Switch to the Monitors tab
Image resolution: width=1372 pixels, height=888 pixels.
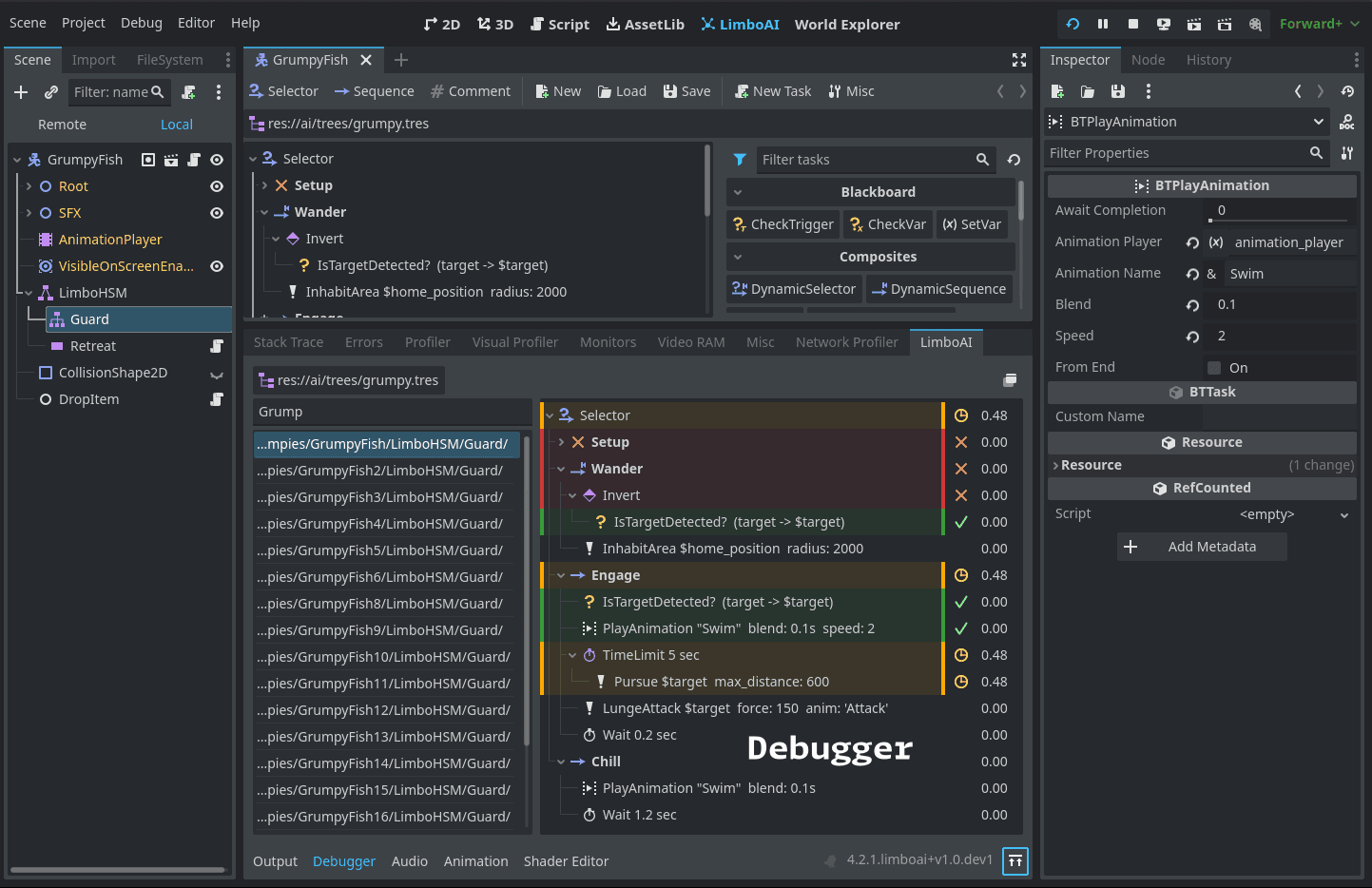tap(608, 341)
